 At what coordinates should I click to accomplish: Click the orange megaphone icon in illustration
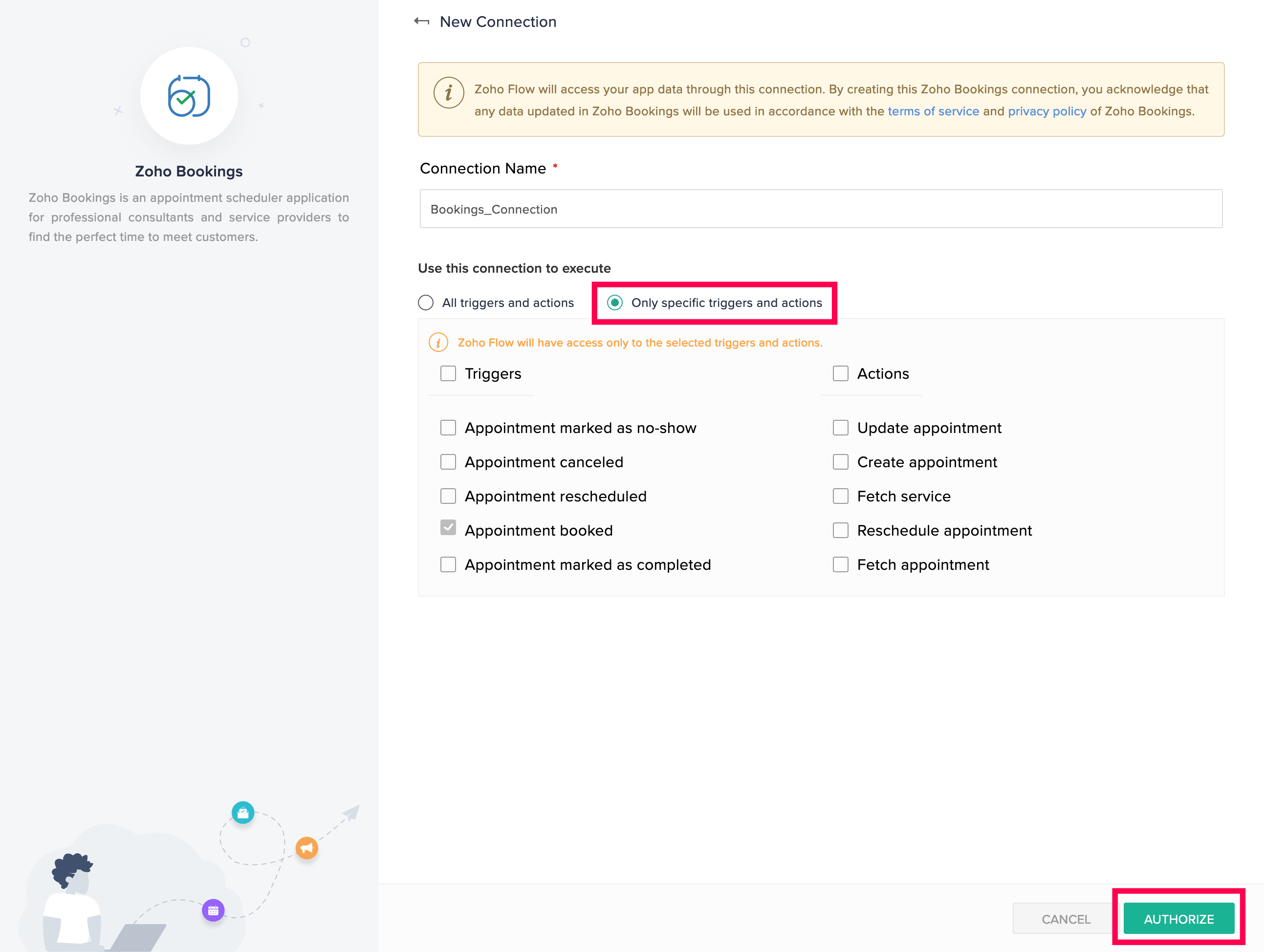coord(307,848)
